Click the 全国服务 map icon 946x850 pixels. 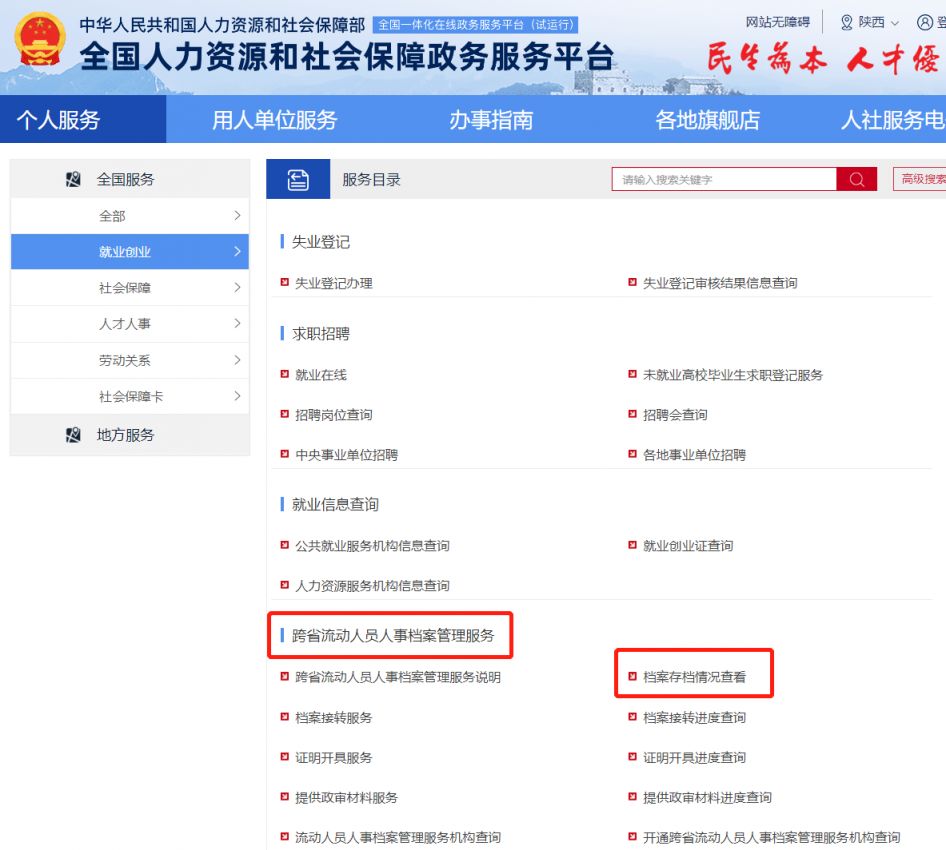73,179
